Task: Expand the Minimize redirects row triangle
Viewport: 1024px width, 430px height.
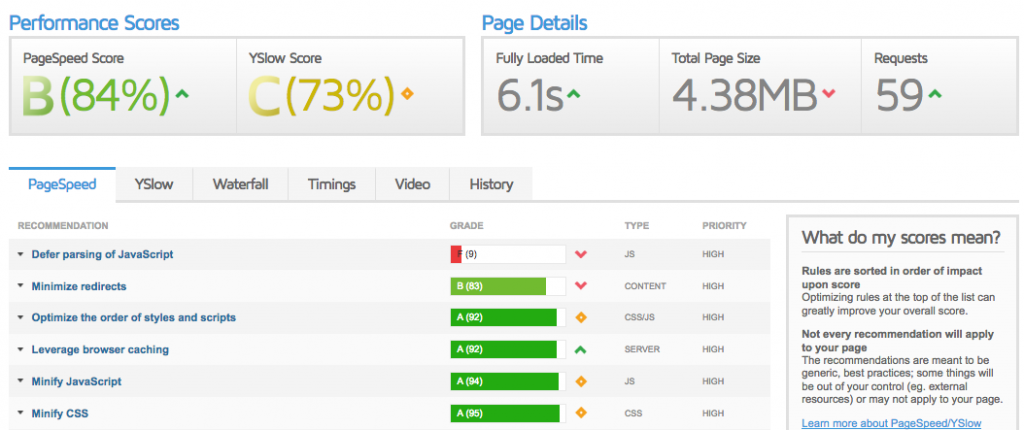Action: (x=20, y=287)
